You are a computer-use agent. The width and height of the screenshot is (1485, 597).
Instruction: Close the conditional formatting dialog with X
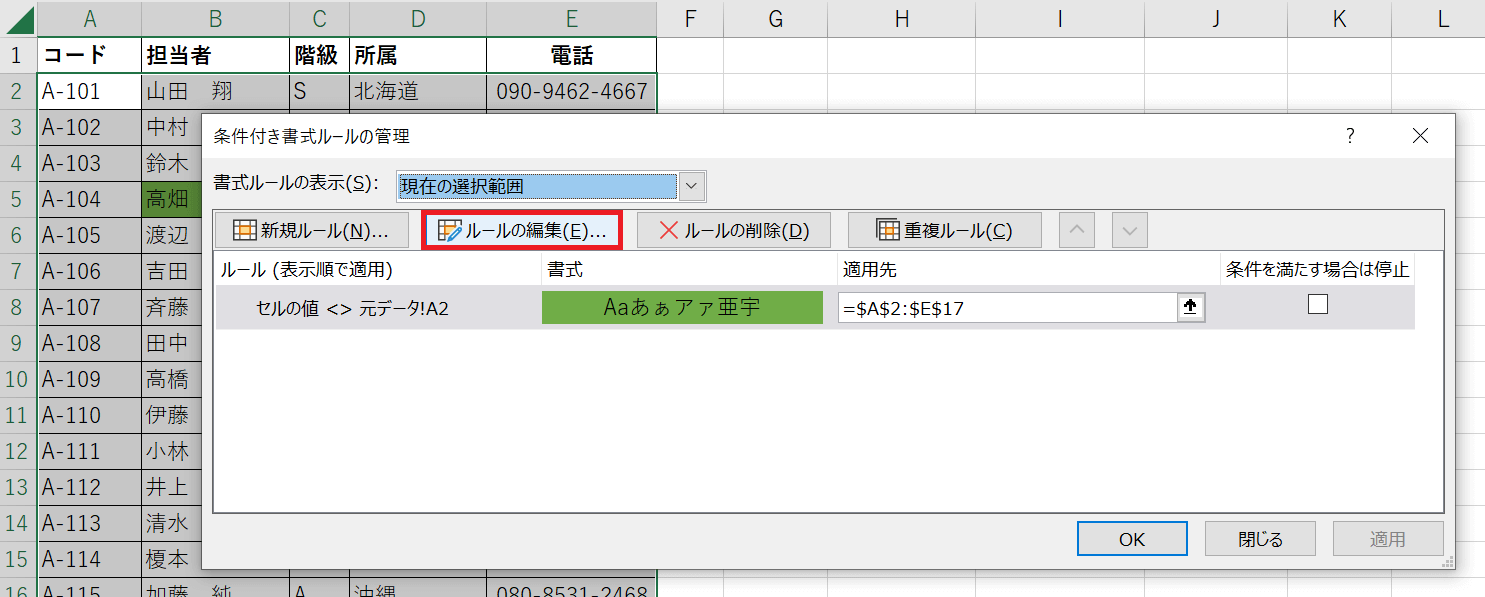[x=1420, y=137]
